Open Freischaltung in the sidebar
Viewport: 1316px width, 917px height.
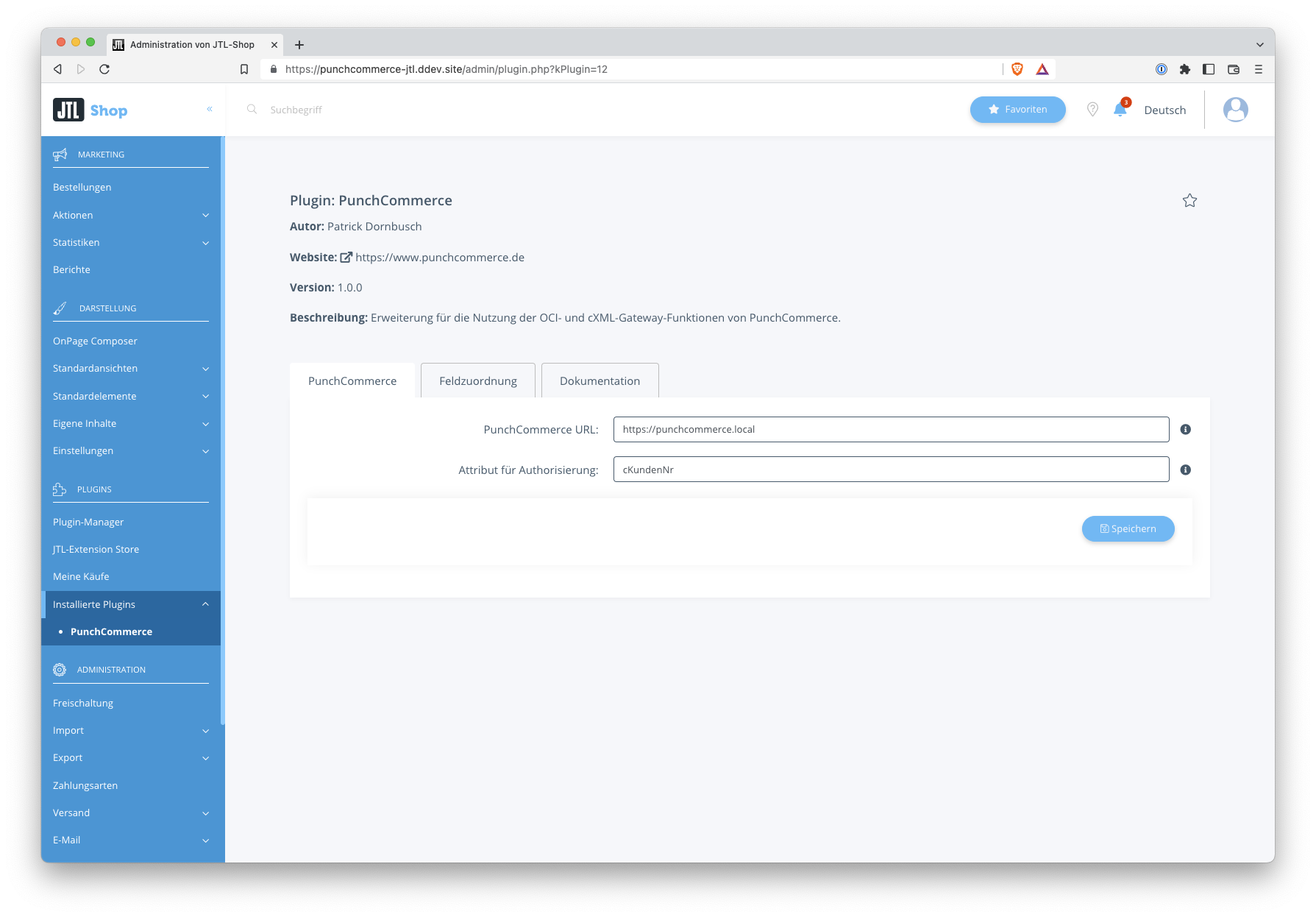[83, 703]
